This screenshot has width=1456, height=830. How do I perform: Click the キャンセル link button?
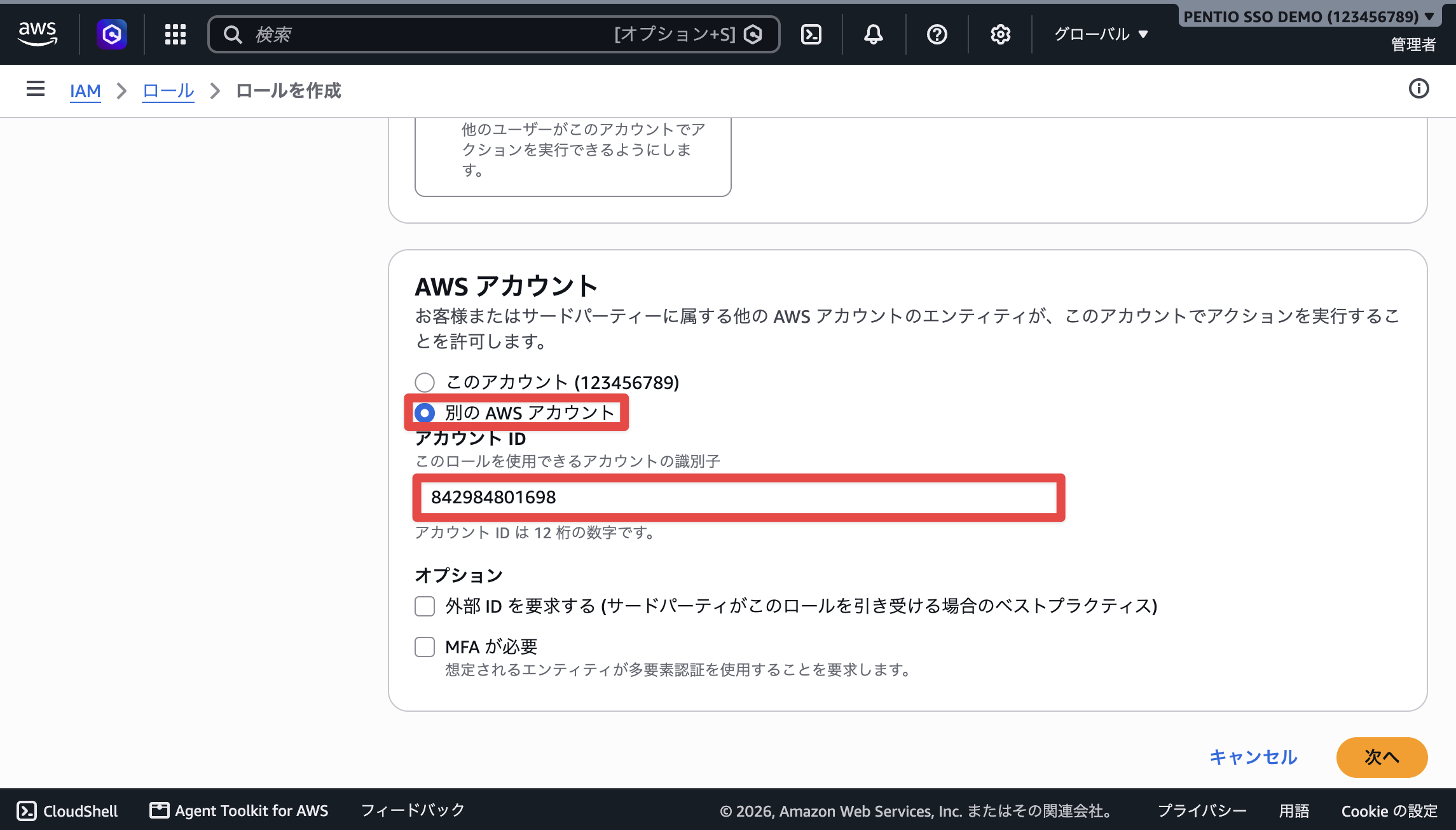pyautogui.click(x=1253, y=757)
